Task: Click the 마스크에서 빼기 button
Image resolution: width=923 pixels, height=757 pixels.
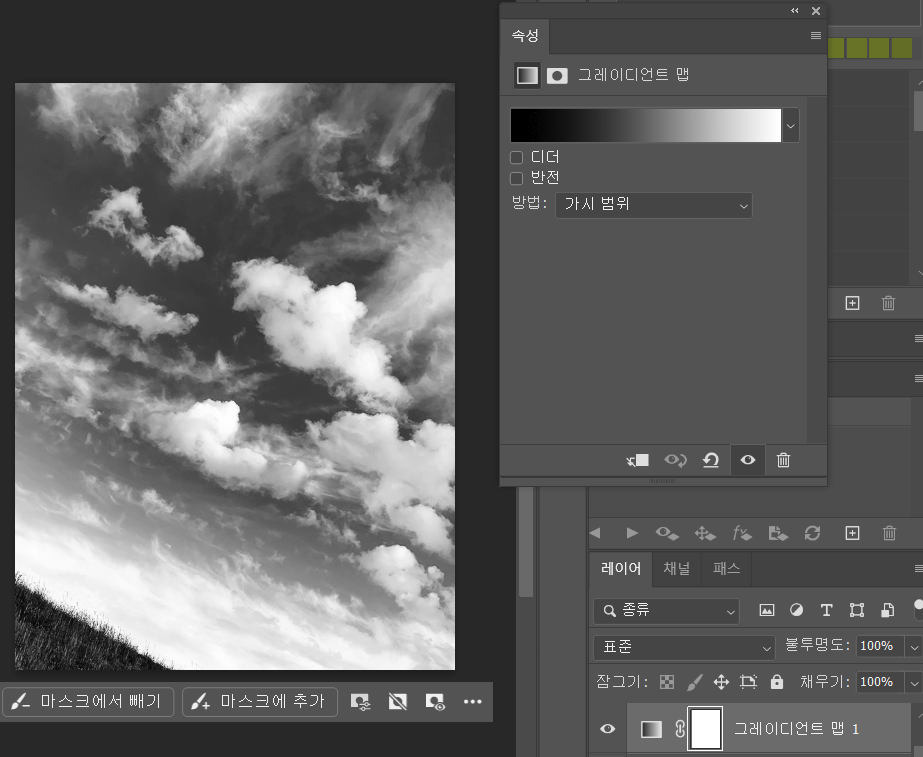Action: click(x=88, y=702)
